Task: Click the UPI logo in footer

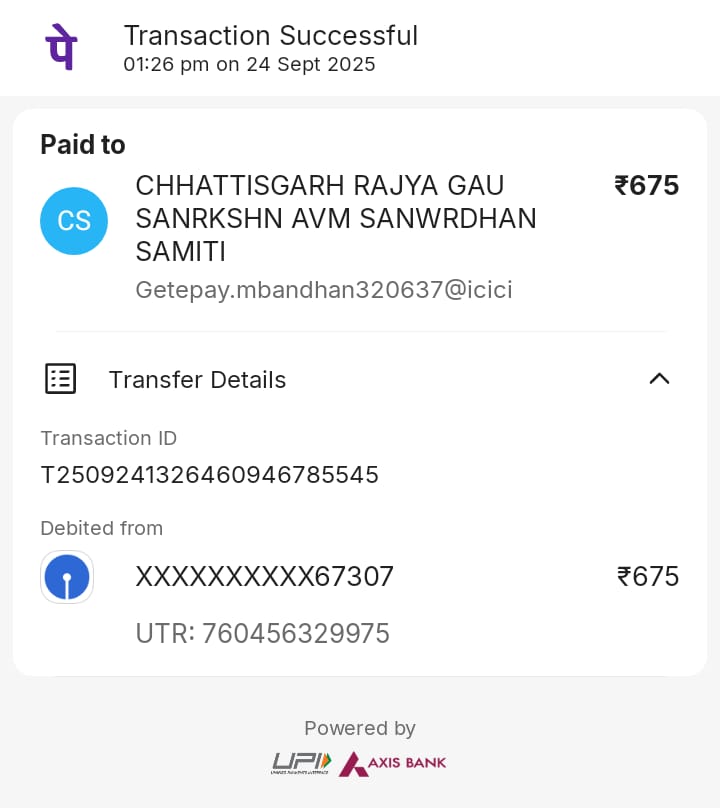Action: [301, 763]
